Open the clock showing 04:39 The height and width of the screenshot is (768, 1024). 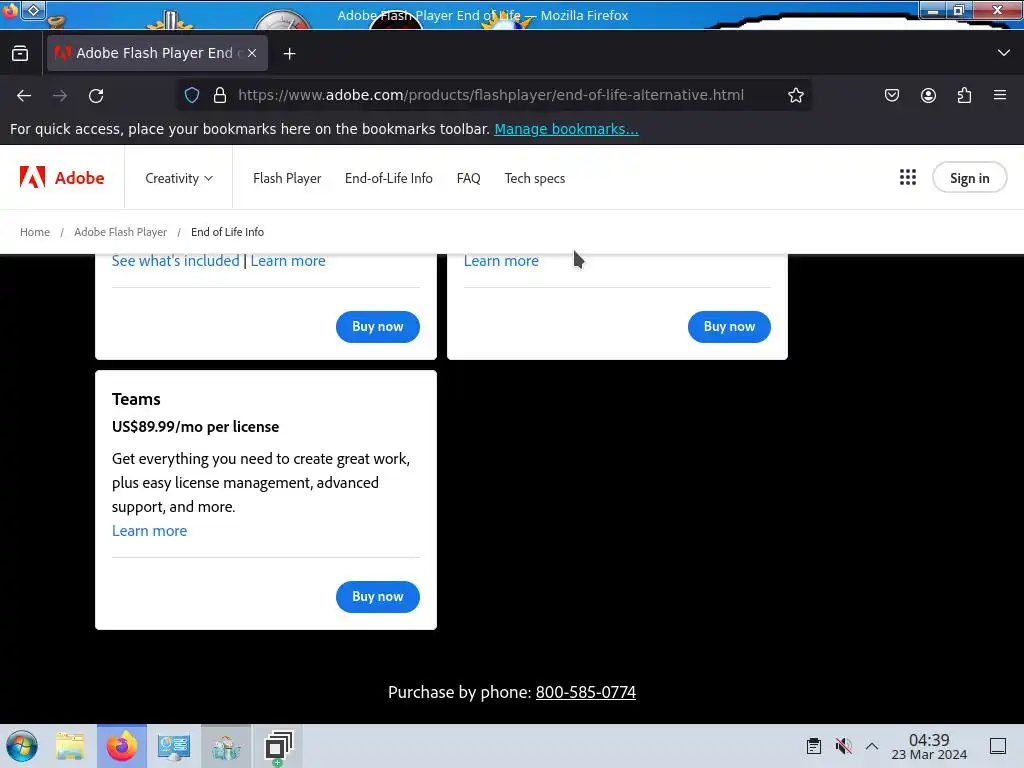[929, 746]
